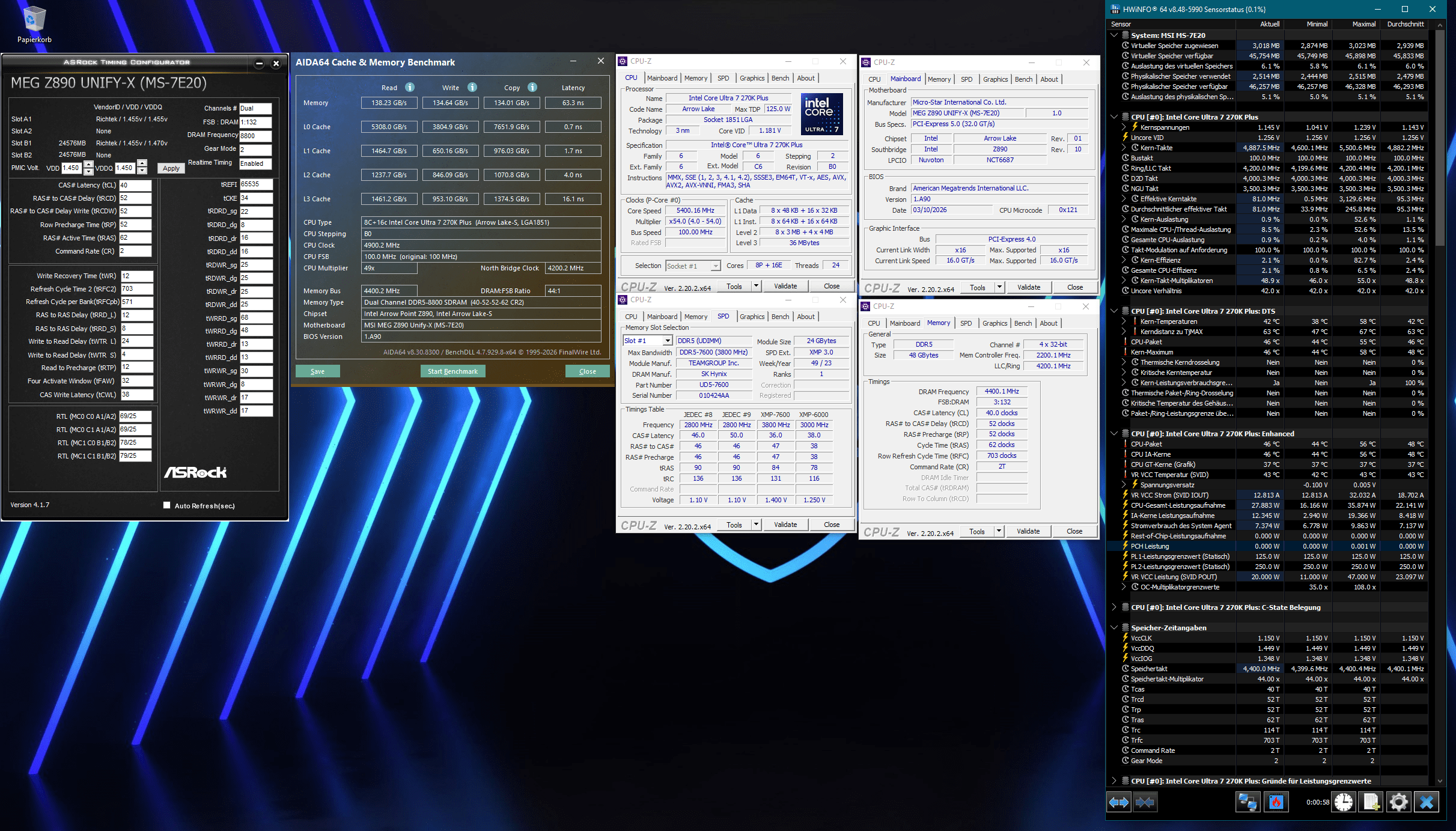The width and height of the screenshot is (1456, 831).
Task: Open Memory tab in CPU-Z CPU window
Action: pyautogui.click(x=695, y=78)
